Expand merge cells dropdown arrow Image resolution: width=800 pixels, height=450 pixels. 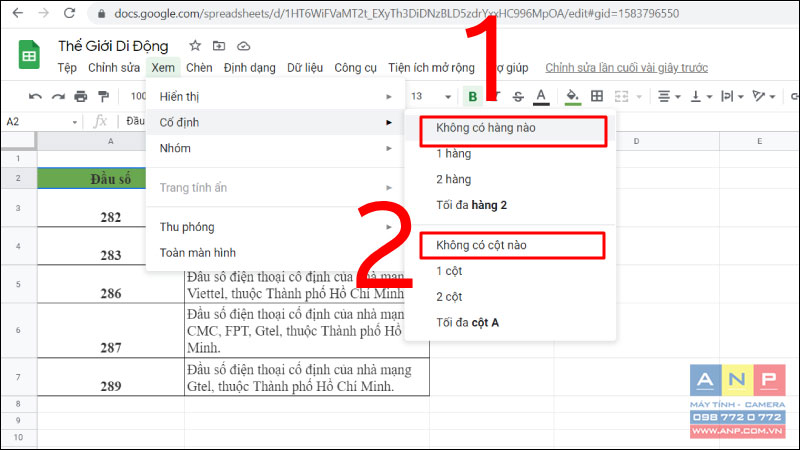(639, 96)
